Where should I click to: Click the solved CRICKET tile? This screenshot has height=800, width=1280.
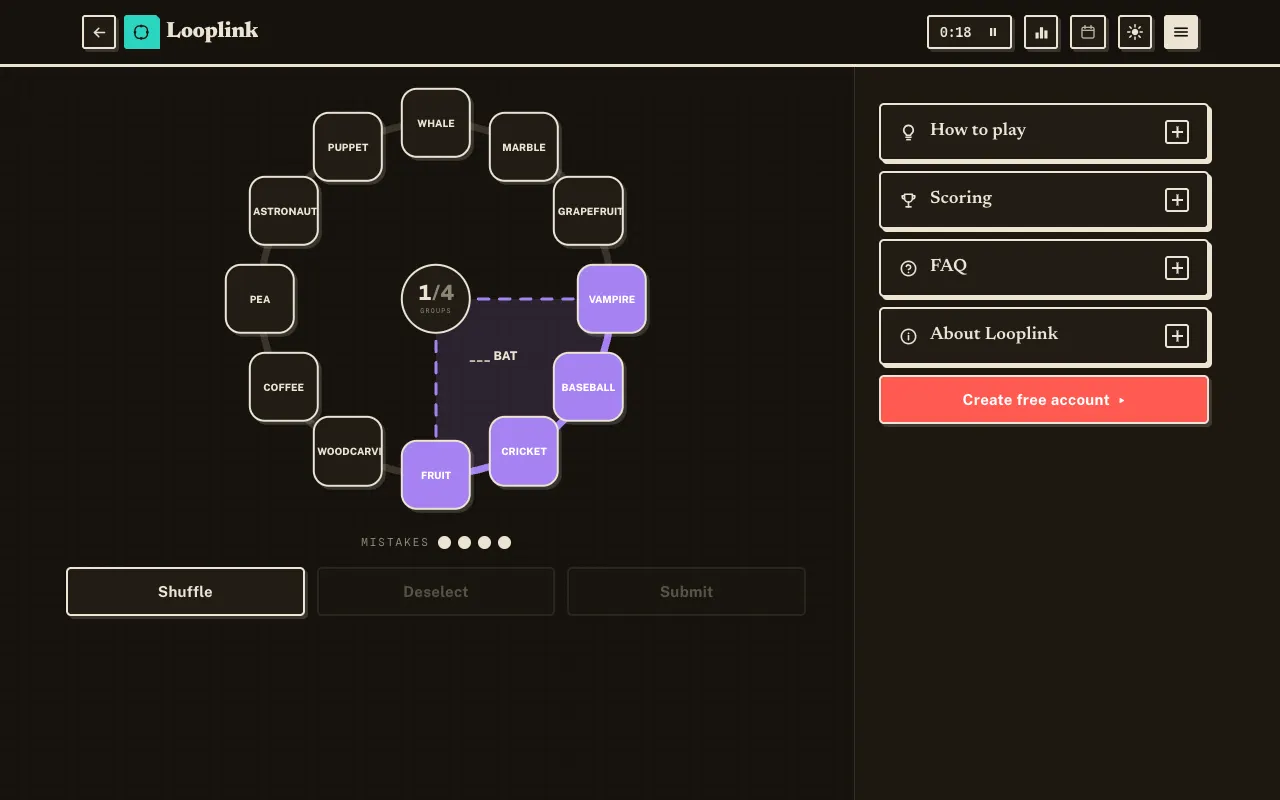pos(524,451)
